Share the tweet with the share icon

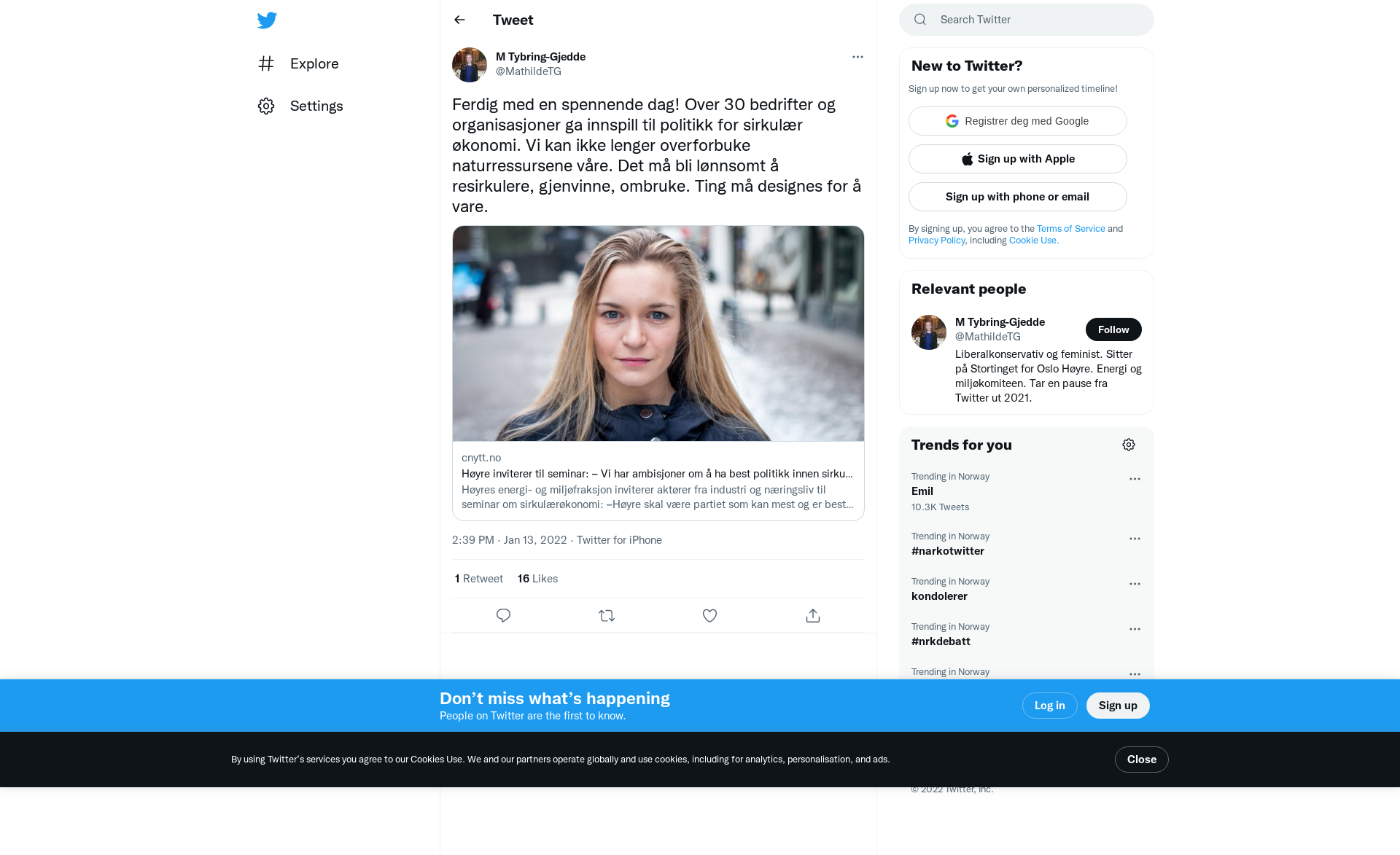[813, 615]
